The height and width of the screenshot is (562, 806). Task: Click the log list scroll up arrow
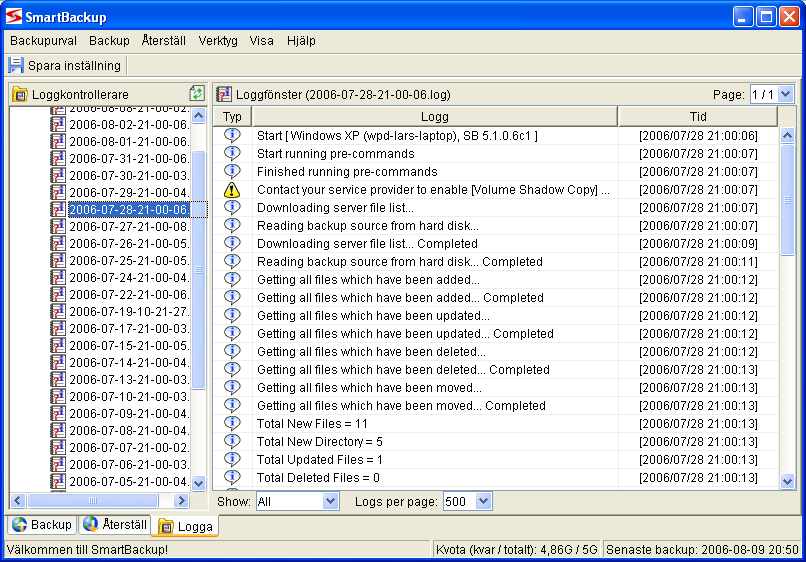(199, 116)
